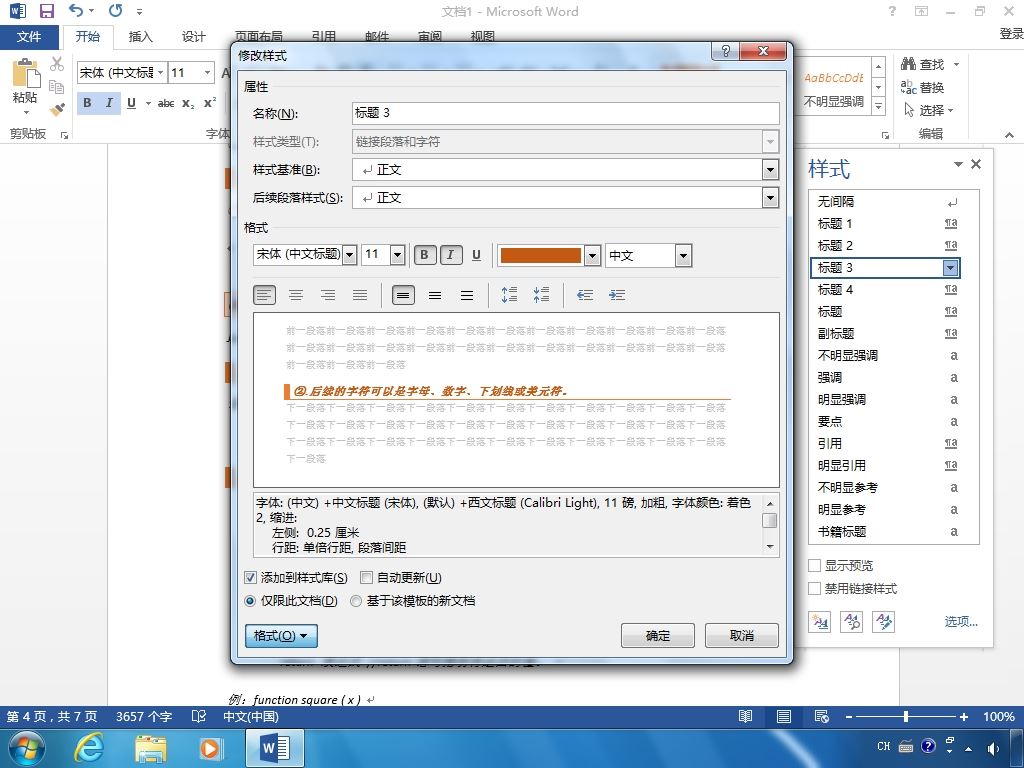Screen dimensions: 1024x768
Task: Open font name dropdown in dialog
Action: [350, 255]
